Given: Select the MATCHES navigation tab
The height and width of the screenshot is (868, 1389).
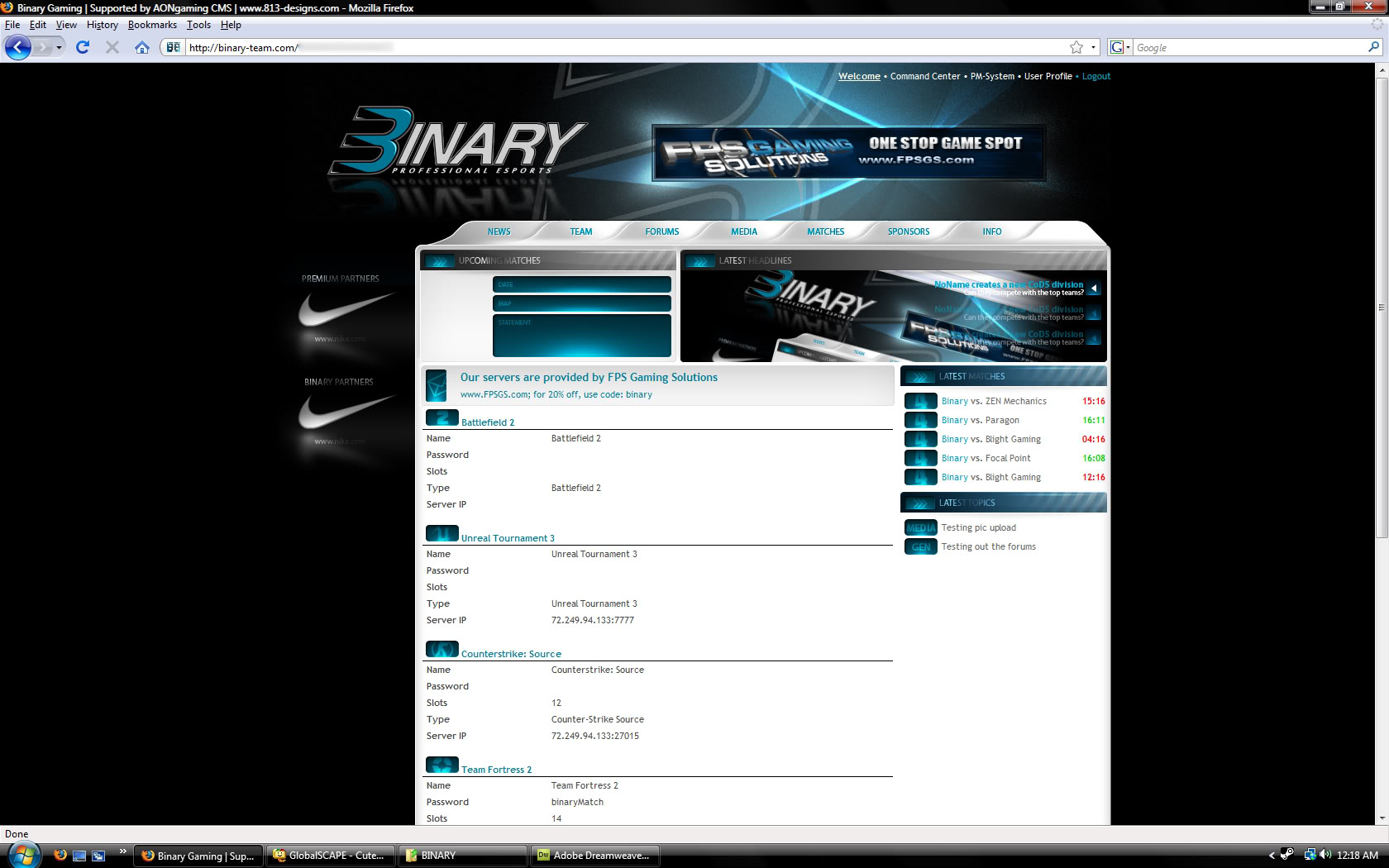Looking at the screenshot, I should [x=826, y=231].
